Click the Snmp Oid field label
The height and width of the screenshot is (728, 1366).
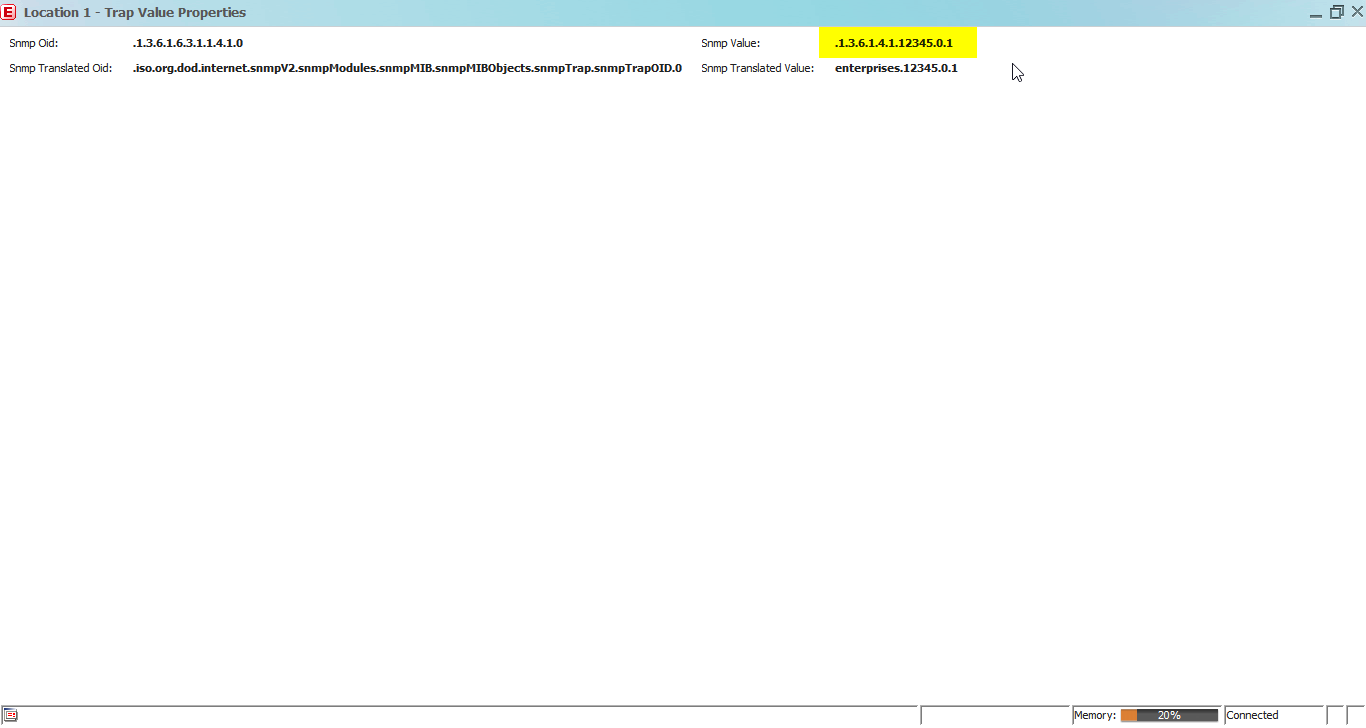click(32, 43)
